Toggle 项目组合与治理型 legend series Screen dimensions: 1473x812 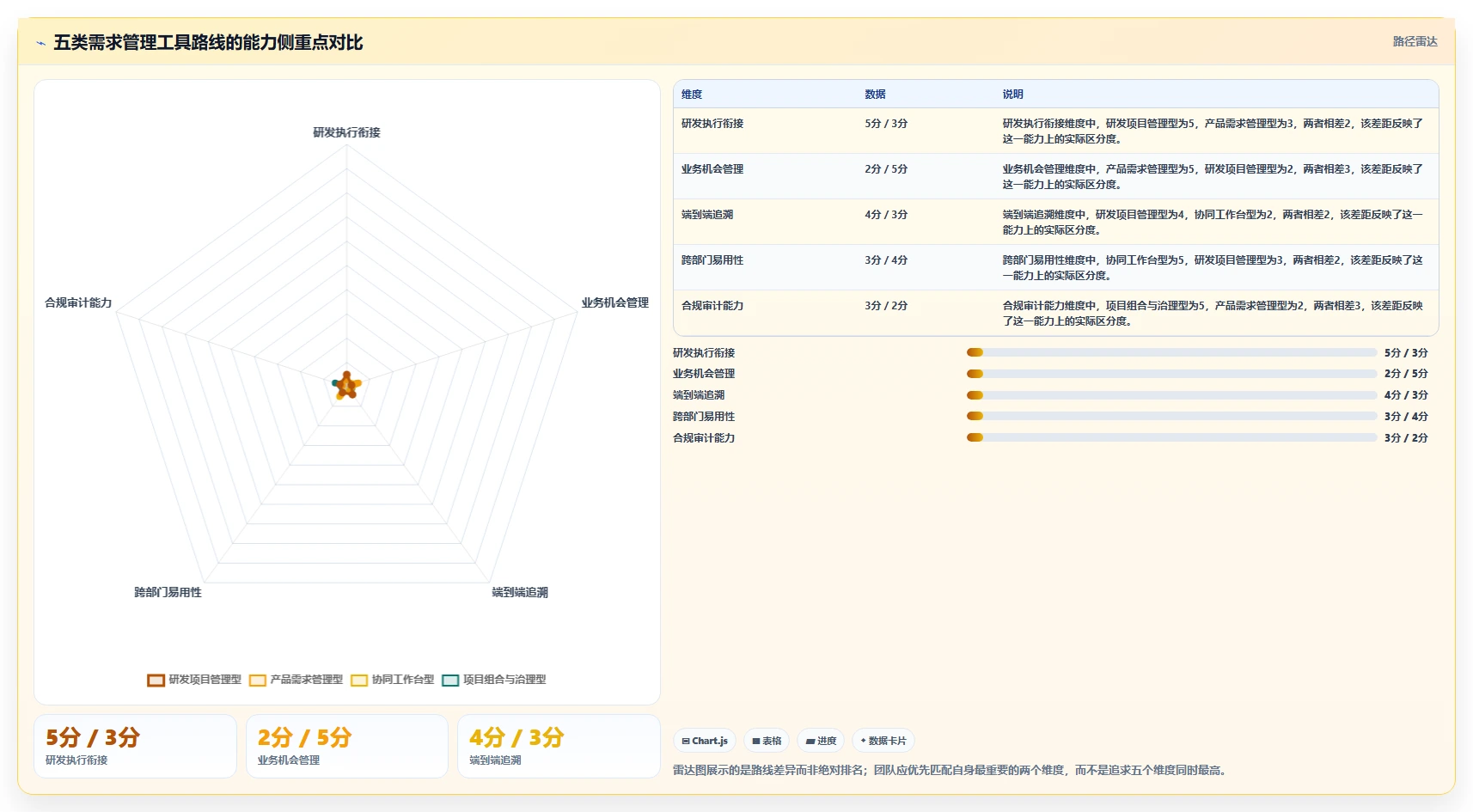click(x=494, y=680)
